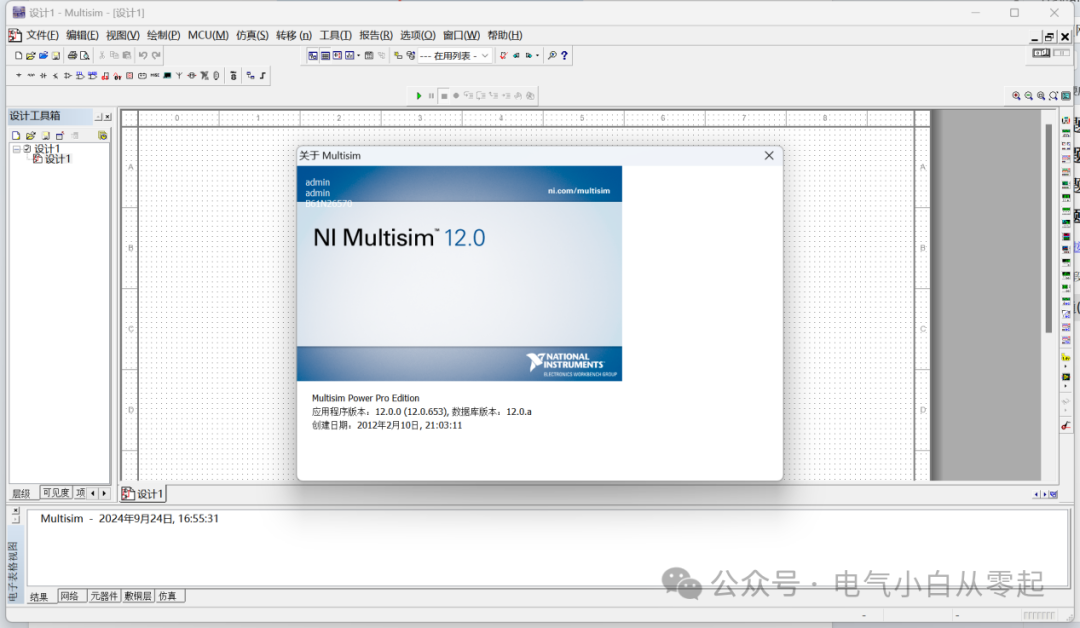Open dropdown arrow next to grapher icon
Screen dimensions: 1080x628
coord(359,55)
